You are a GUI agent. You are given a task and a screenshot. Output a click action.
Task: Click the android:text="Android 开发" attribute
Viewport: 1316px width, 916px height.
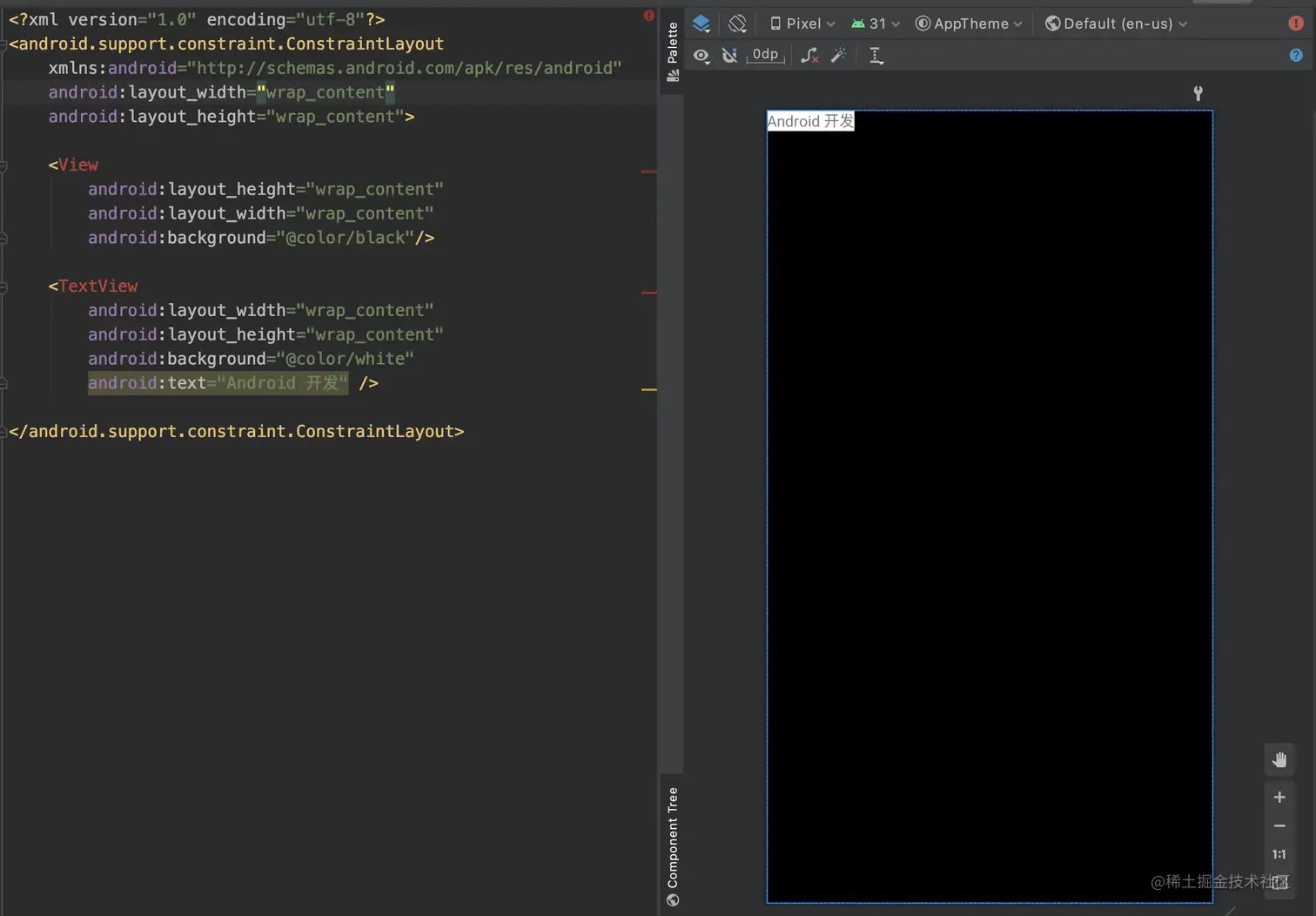tap(218, 383)
